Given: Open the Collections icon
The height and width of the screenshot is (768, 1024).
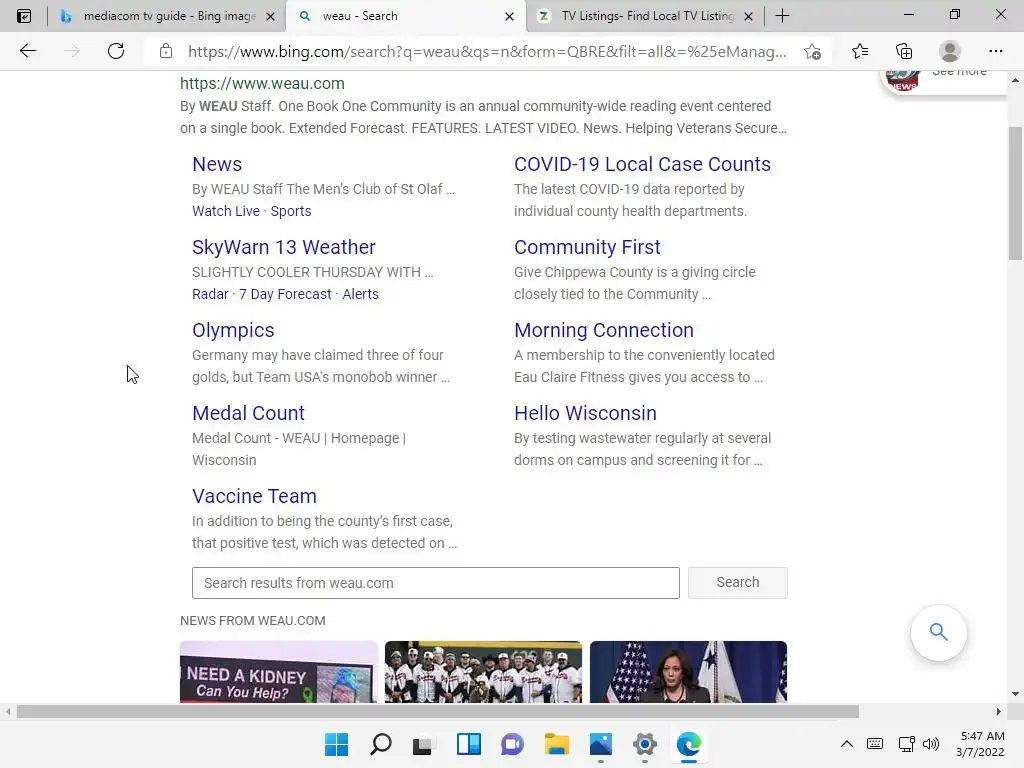Looking at the screenshot, I should 904,51.
